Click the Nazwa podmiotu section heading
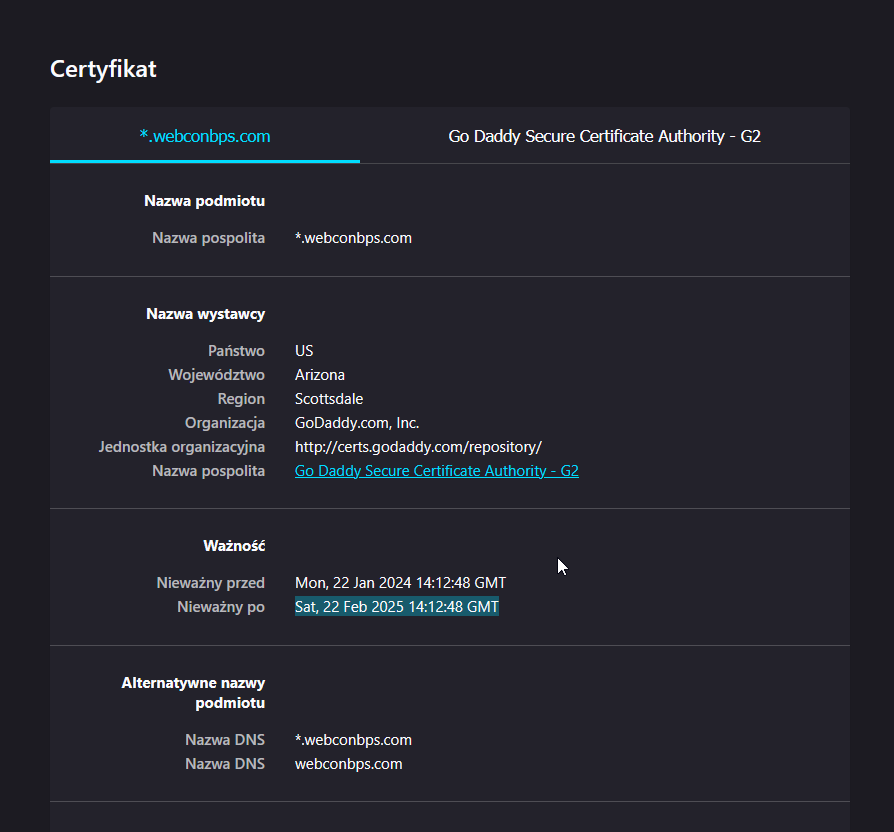This screenshot has height=832, width=894. (x=204, y=201)
